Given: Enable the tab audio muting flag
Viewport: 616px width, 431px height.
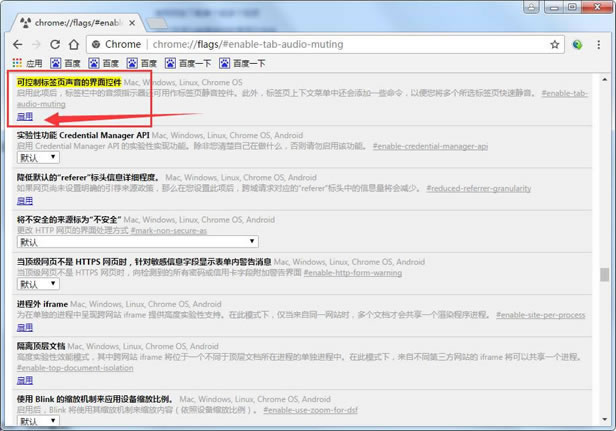Looking at the screenshot, I should [x=25, y=116].
